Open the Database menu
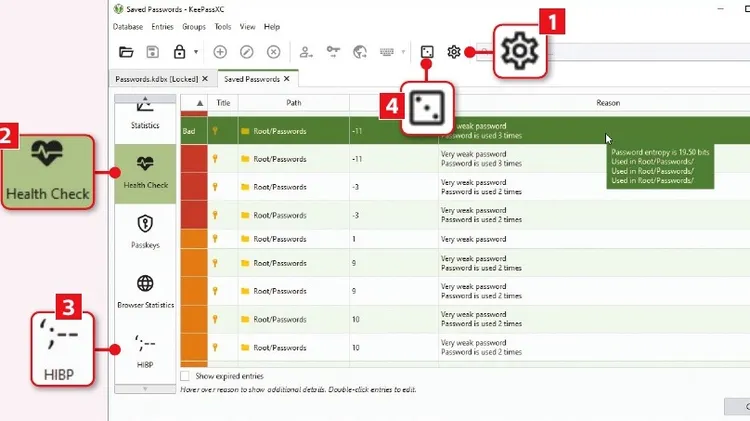Screen dimensions: 750x421 128,27
